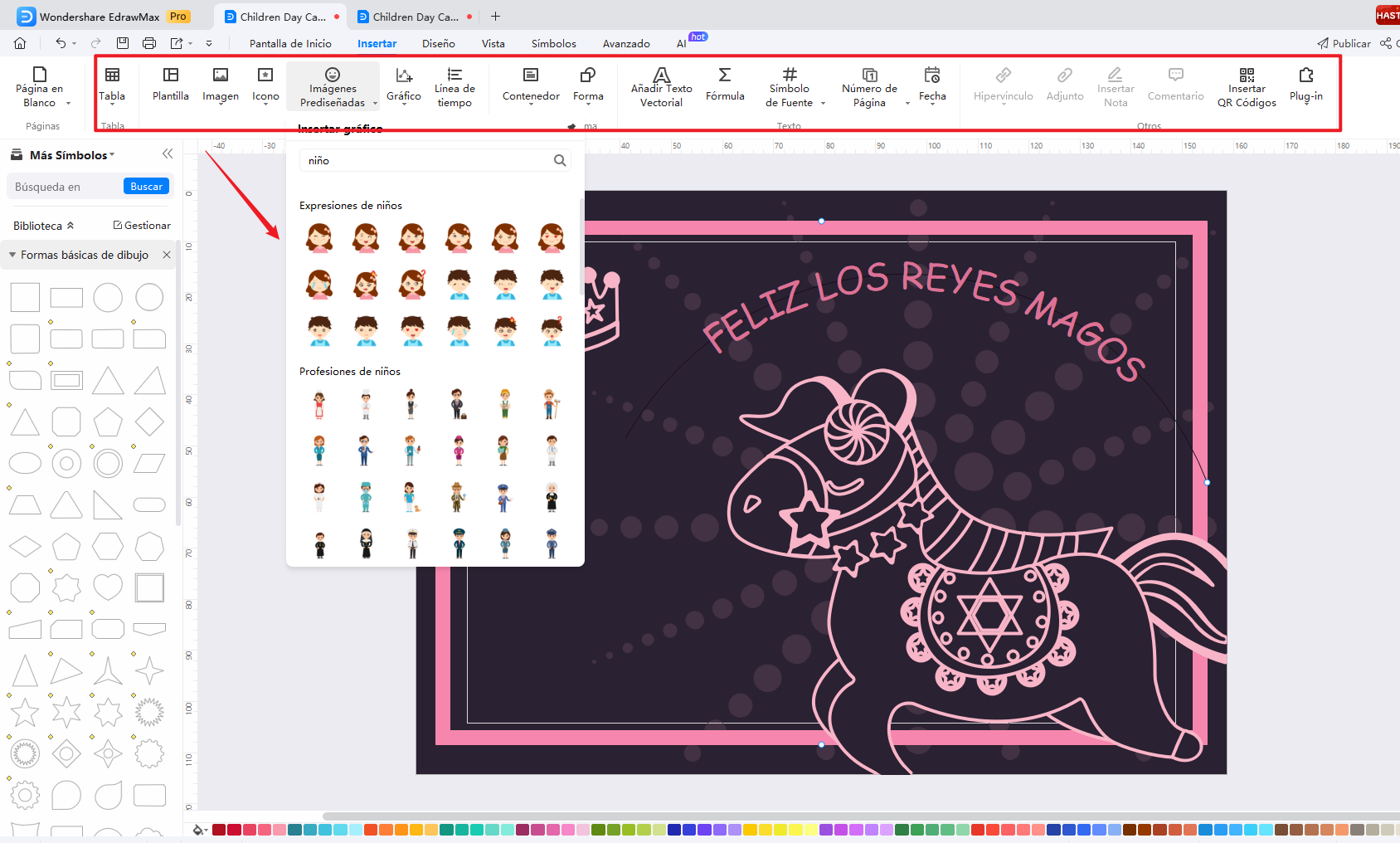Open the Imagen insert tool

pos(220,85)
